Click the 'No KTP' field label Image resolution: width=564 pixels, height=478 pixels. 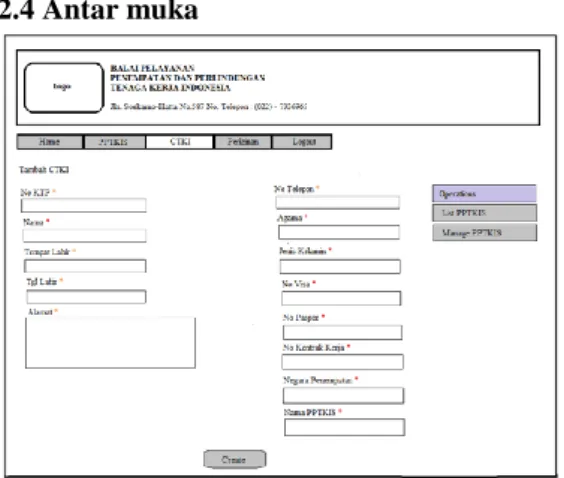click(x=35, y=193)
